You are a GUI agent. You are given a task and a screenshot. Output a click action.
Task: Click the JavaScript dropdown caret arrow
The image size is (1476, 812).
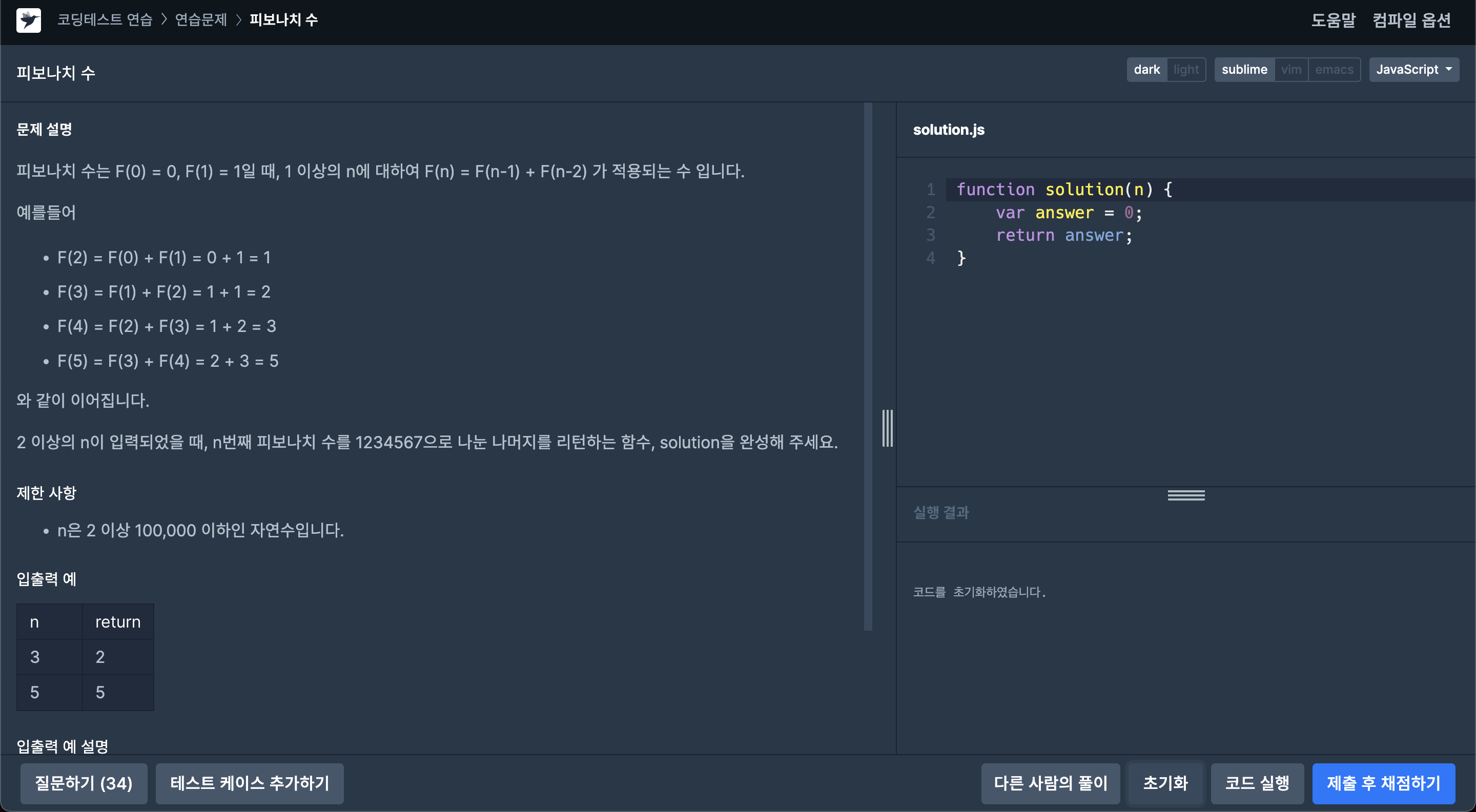[x=1449, y=69]
